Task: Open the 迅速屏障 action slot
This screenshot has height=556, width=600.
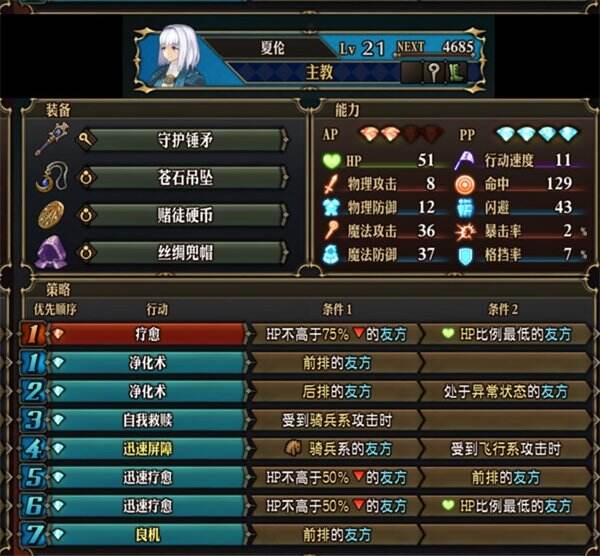Action: (x=147, y=448)
